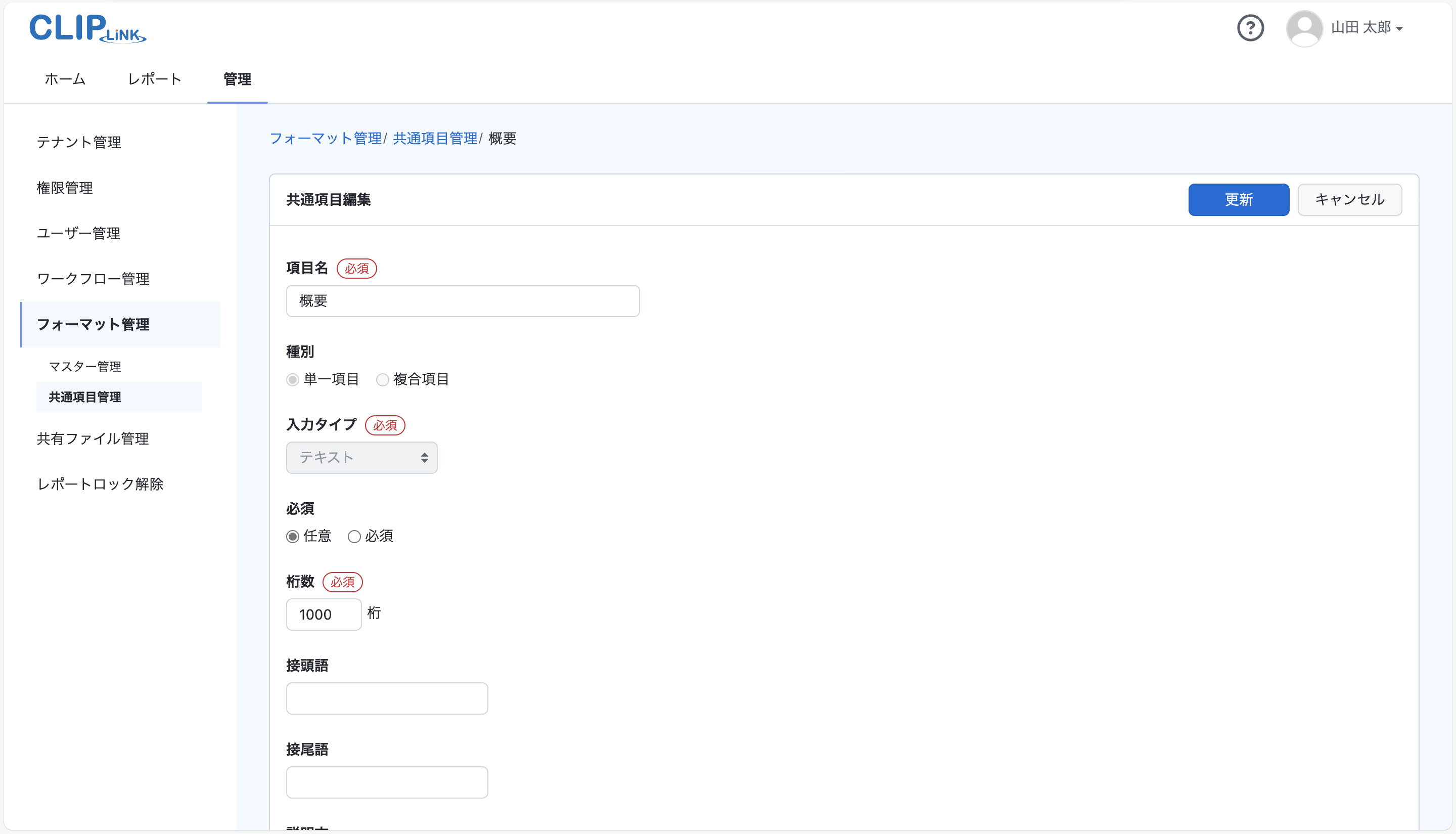
Task: Switch to the ホーム tab
Action: (64, 79)
